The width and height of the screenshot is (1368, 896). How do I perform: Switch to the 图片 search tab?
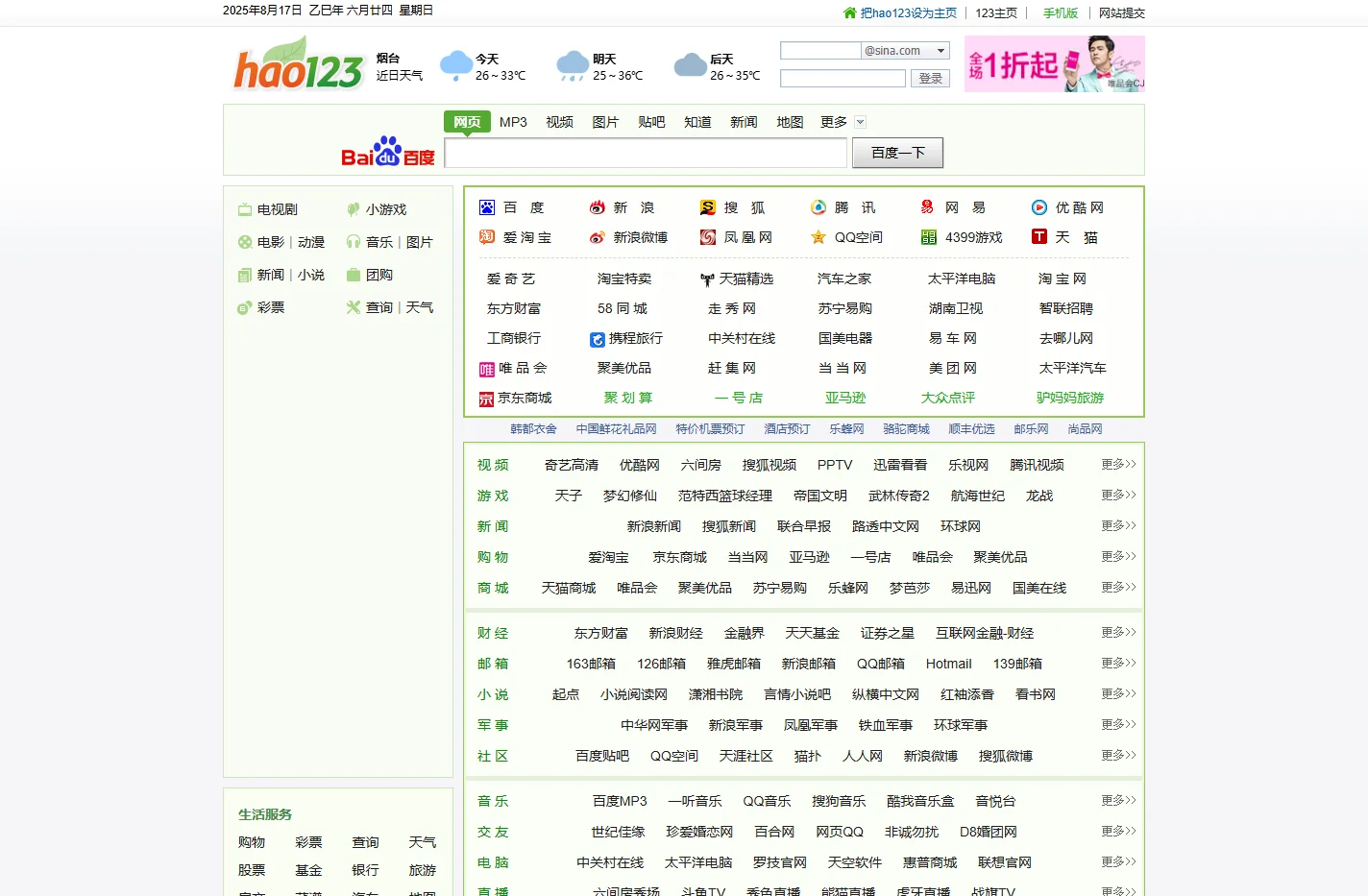coord(605,122)
